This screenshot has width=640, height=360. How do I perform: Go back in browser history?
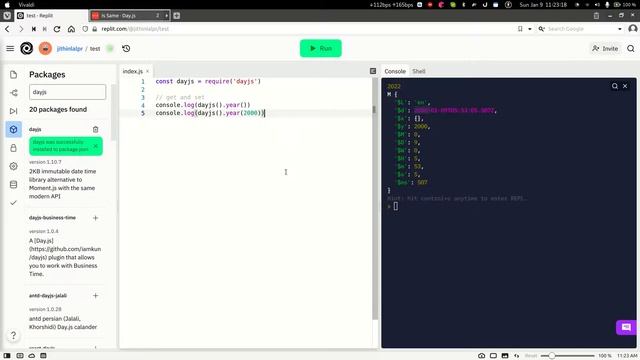(x=7, y=29)
